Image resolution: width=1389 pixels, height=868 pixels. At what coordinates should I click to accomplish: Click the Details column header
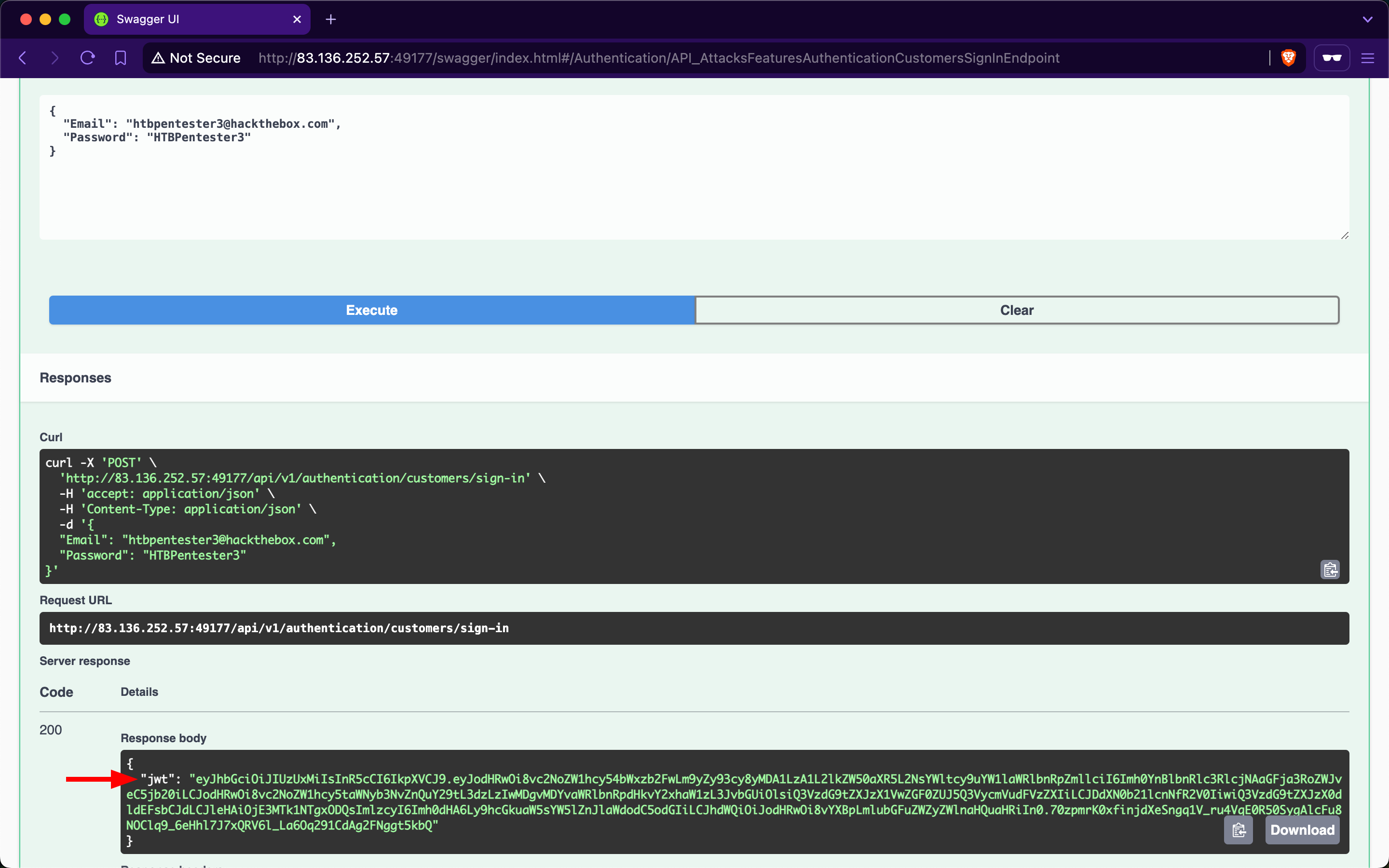tap(139, 692)
